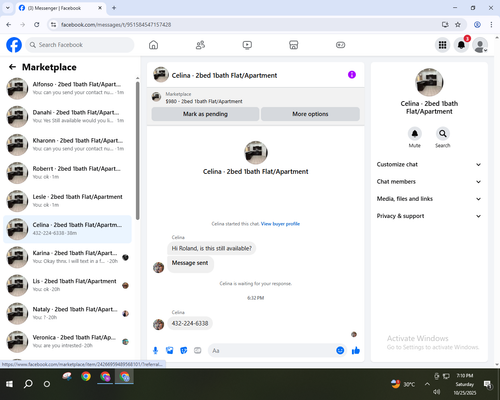Open Lesle conversation in chat list
Viewport: 500px width, 400px height.
67,201
